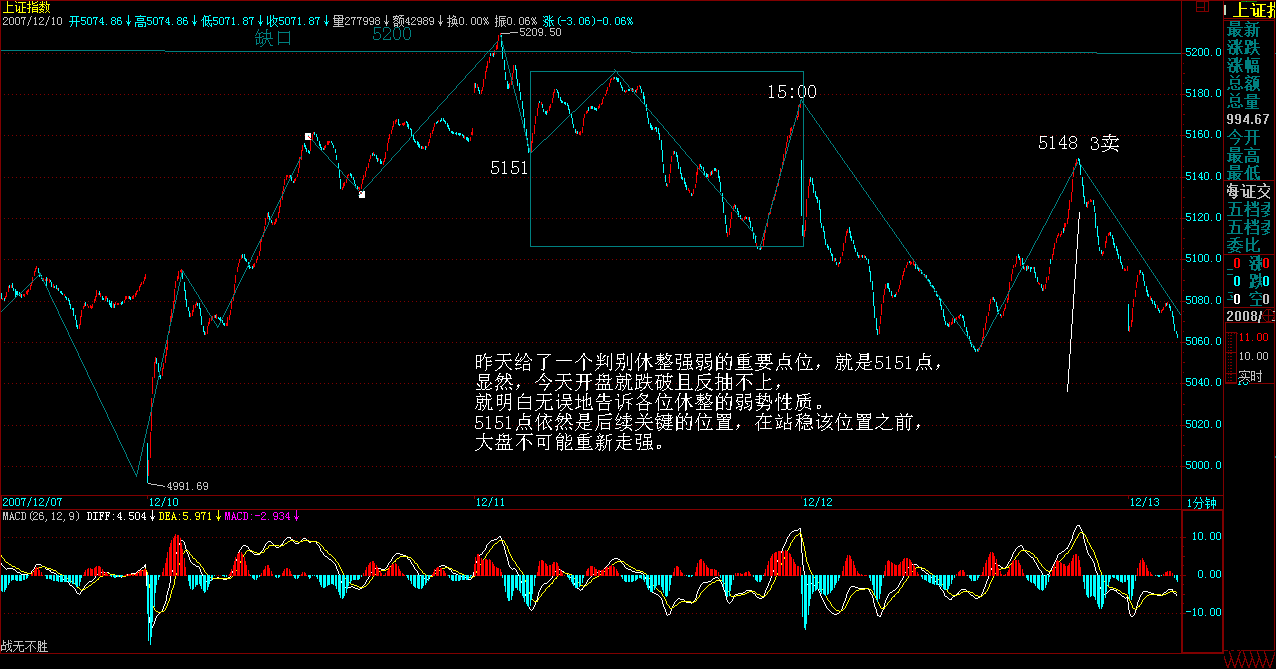Click the 上证指数 chart title

[26, 7]
